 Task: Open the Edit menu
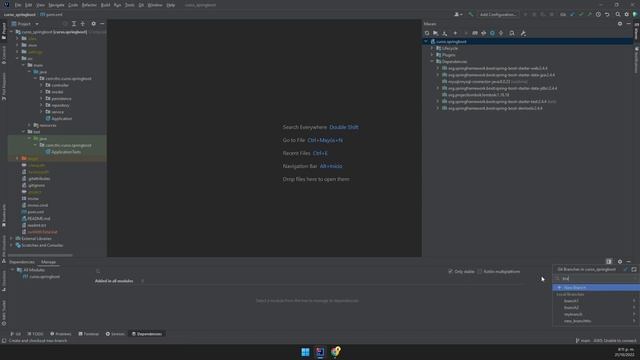(29, 5)
